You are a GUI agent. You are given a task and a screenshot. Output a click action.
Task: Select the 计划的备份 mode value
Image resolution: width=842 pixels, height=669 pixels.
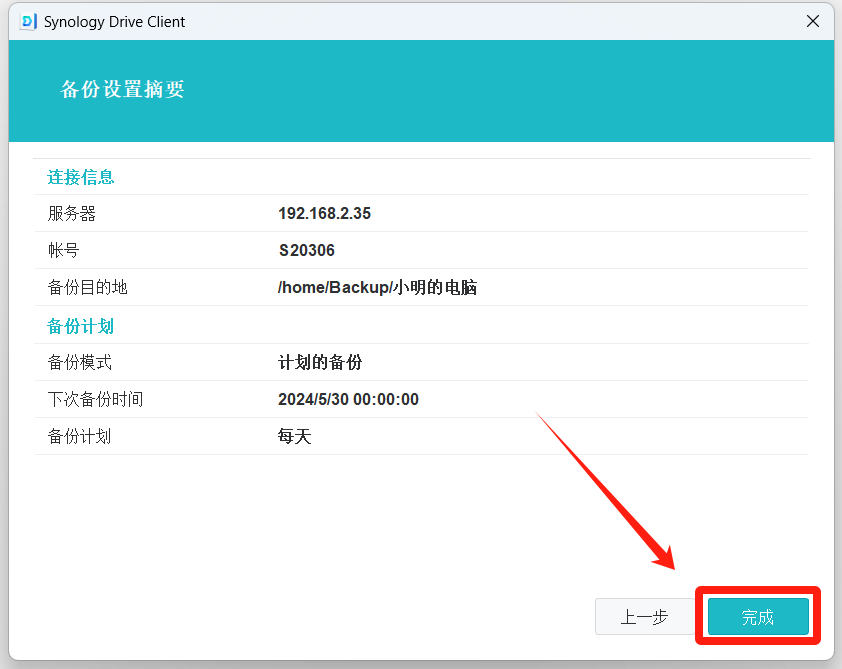[x=319, y=362]
